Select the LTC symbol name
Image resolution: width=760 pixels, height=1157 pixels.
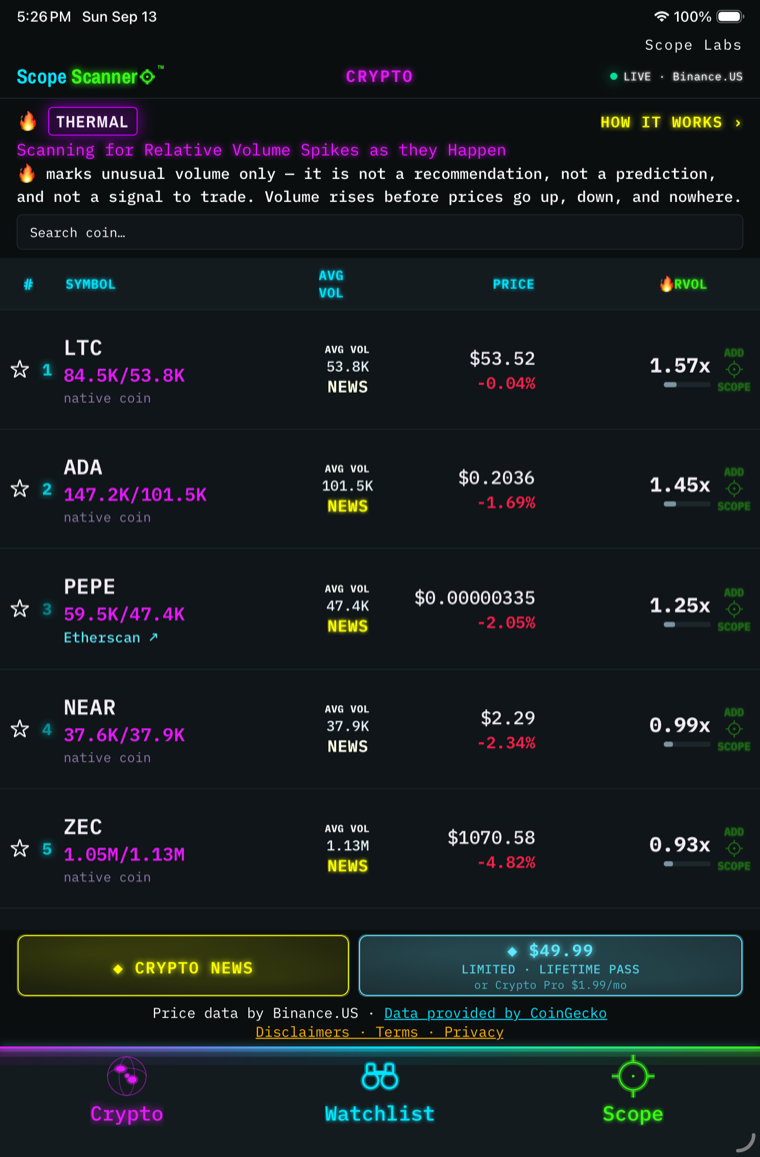[x=83, y=348]
